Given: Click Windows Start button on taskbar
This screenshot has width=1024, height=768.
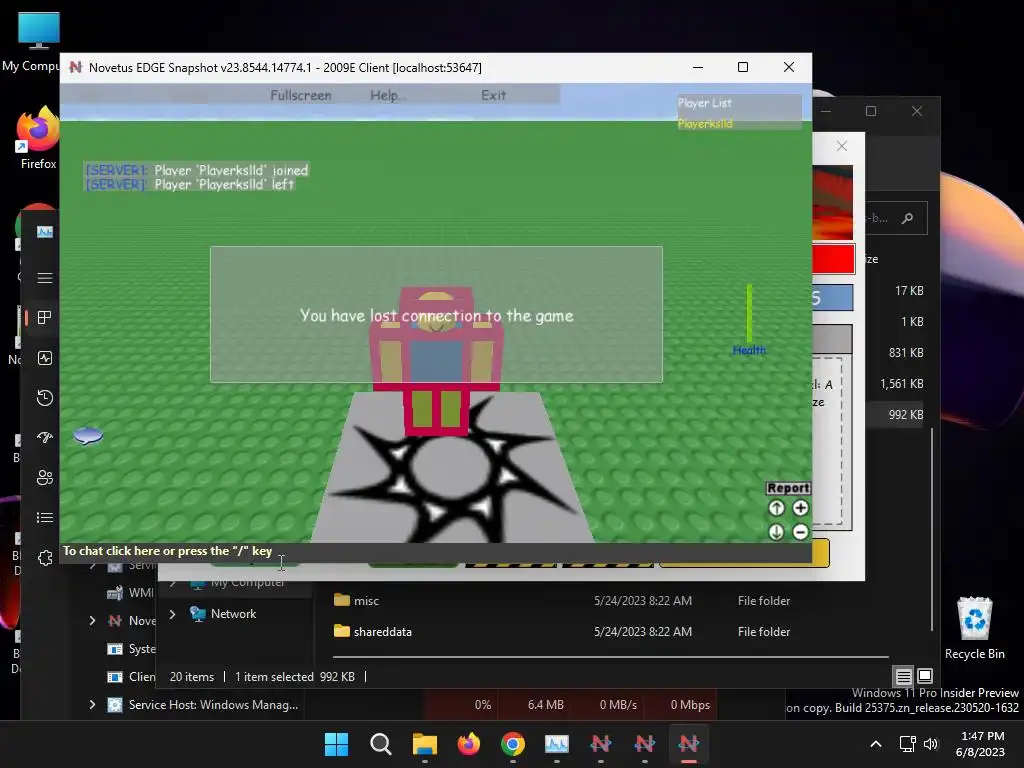Looking at the screenshot, I should [336, 744].
